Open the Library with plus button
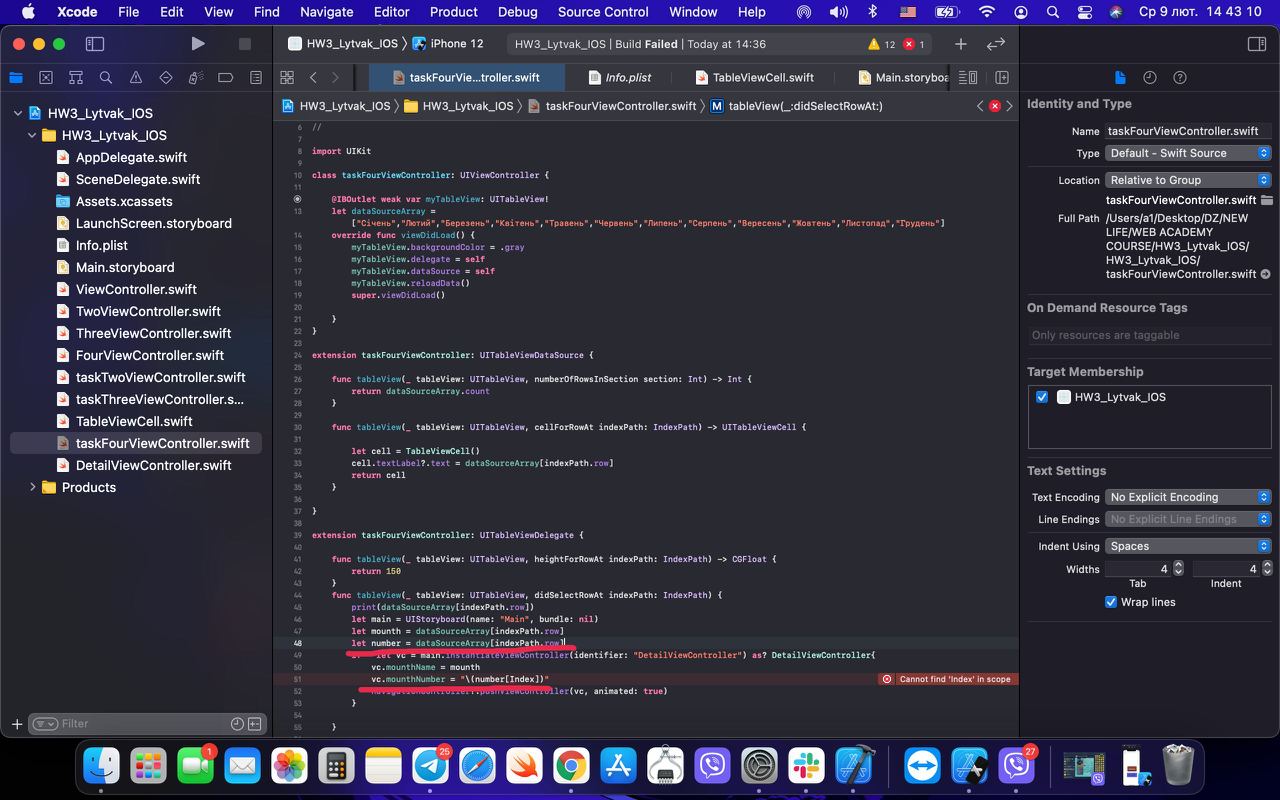This screenshot has height=800, width=1280. pyautogui.click(x=960, y=44)
